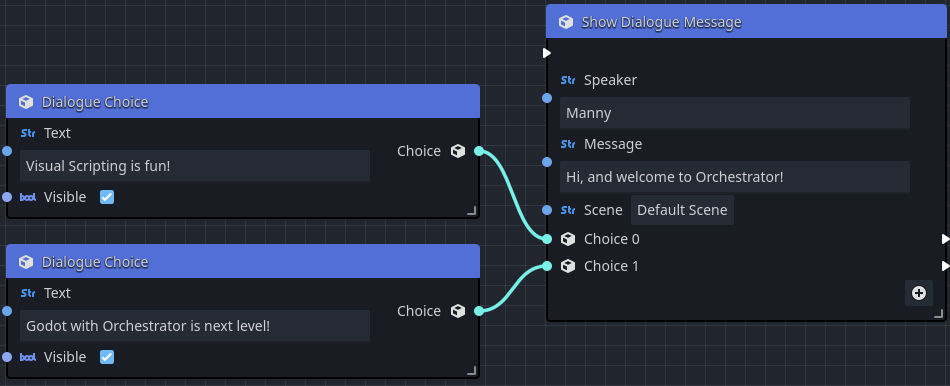Viewport: 950px width, 386px height.
Task: Uncheck Visible on the Visual Scripting choice
Action: click(107, 197)
